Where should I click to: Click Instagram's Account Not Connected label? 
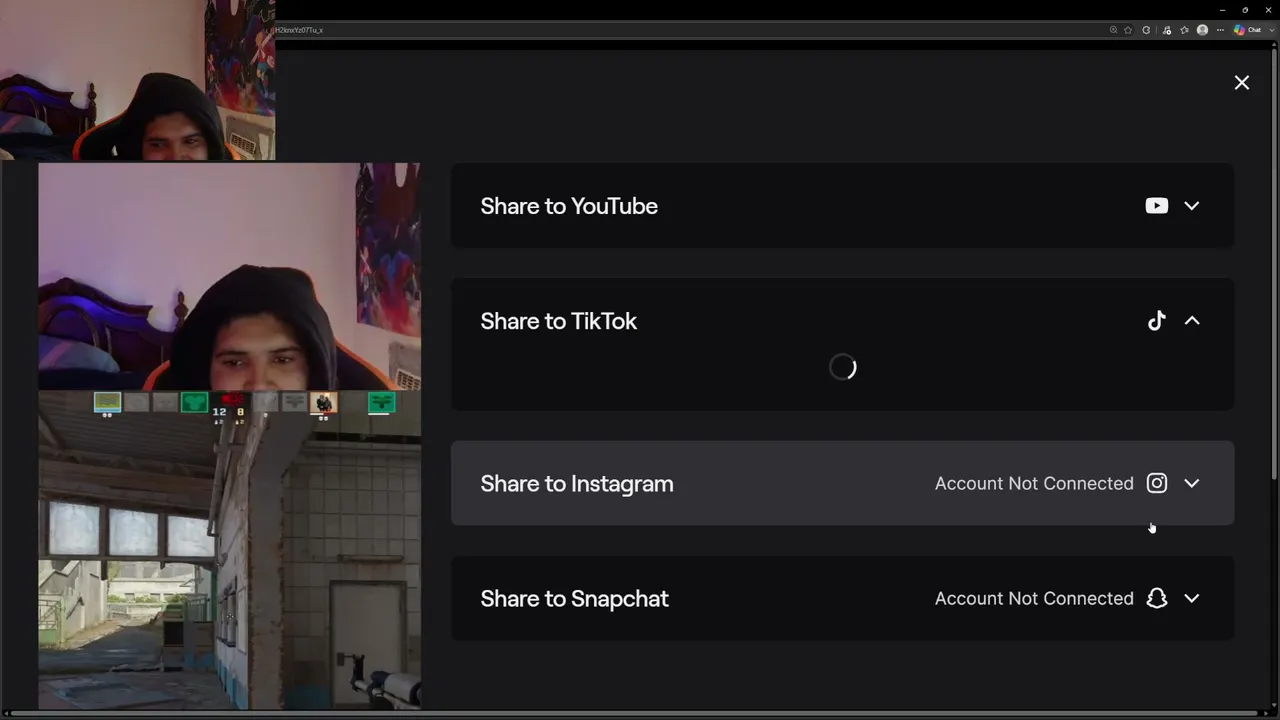click(1034, 484)
